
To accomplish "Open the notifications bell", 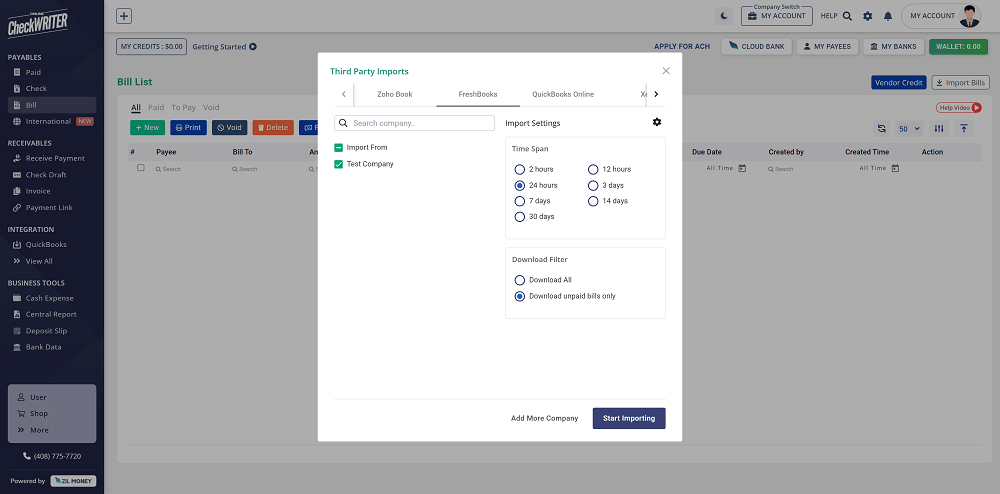I will (x=887, y=16).
